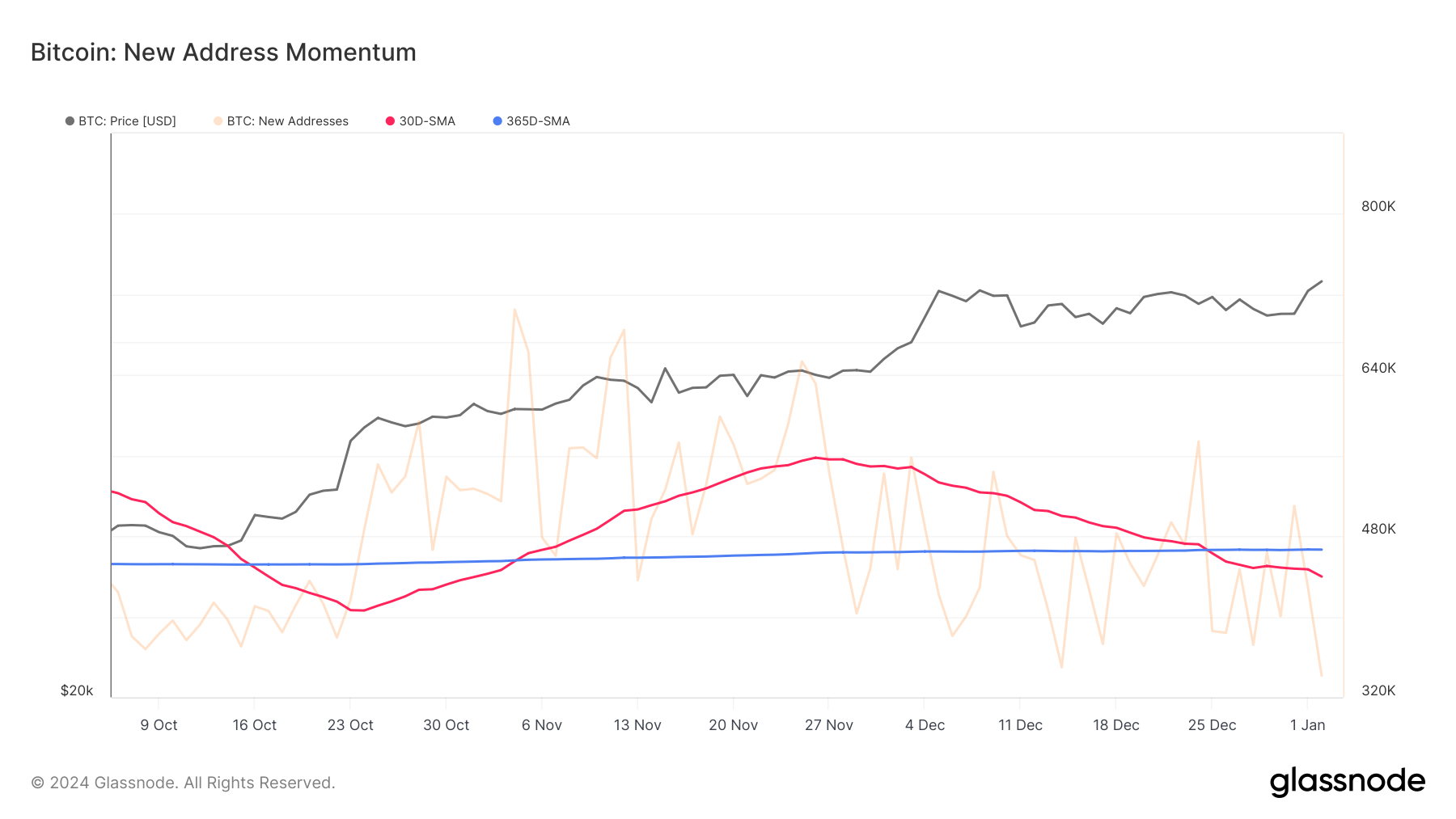Click the red 30D-SMA legend dot
The height and width of the screenshot is (819, 1456).
pos(389,121)
